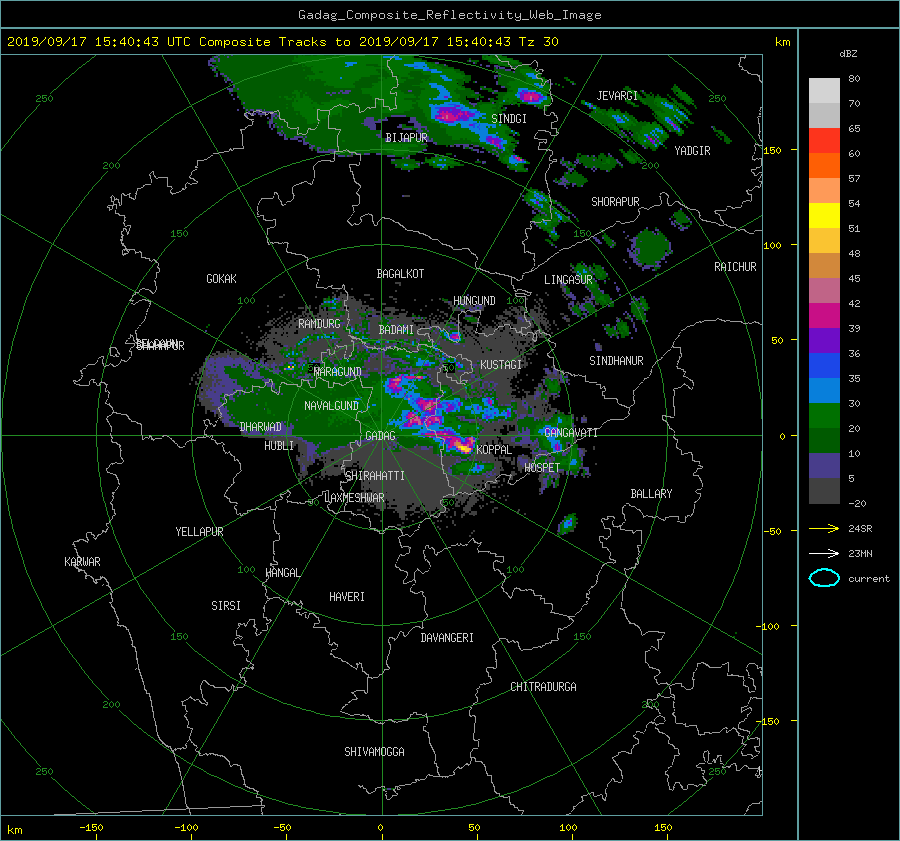
Task: Click the RAMDURG city label
Action: point(319,324)
